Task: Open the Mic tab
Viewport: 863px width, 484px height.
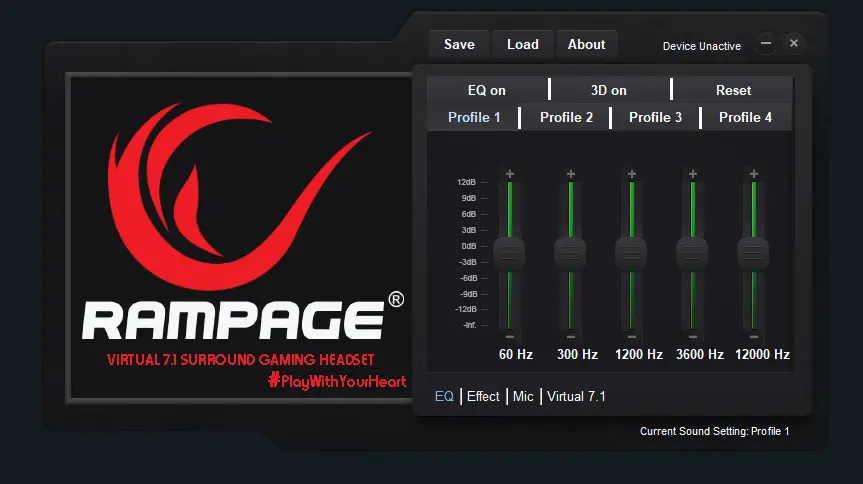Action: 523,396
